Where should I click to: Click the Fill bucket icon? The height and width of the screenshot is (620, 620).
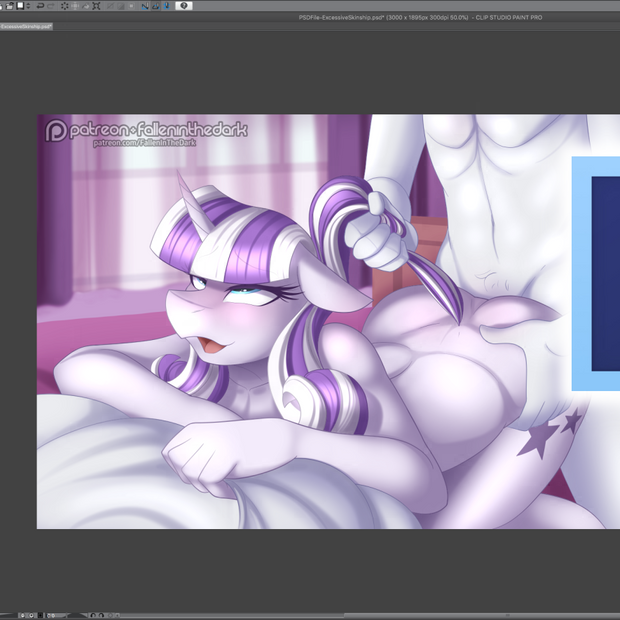(85, 6)
